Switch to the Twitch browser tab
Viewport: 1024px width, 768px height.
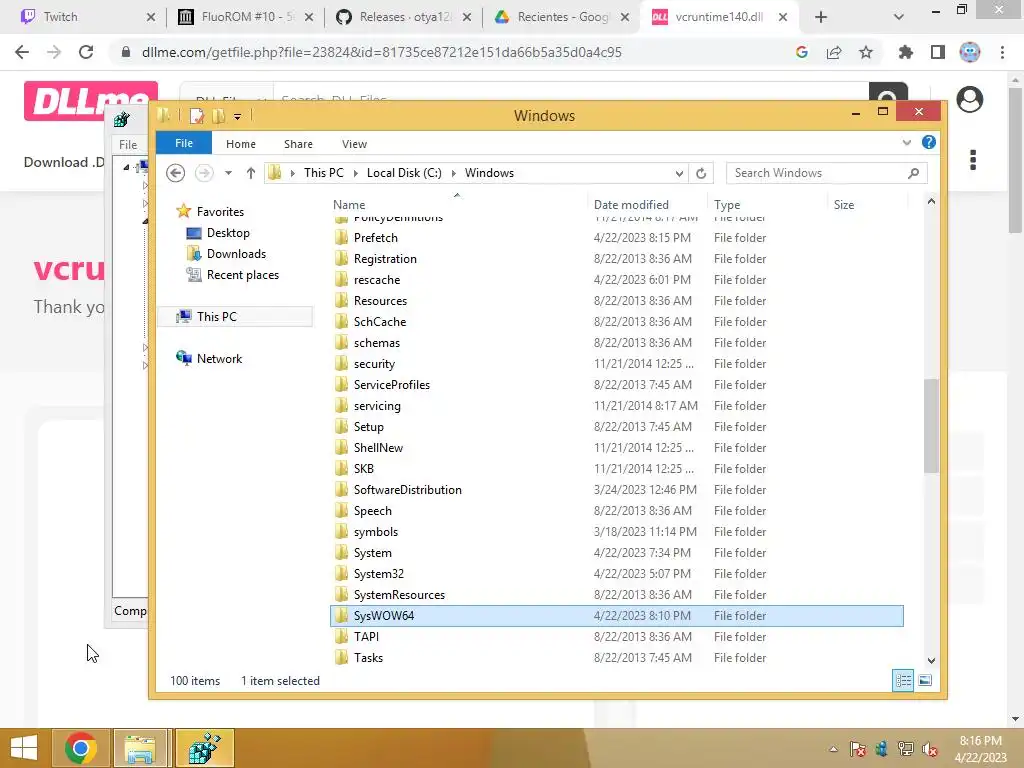point(82,17)
